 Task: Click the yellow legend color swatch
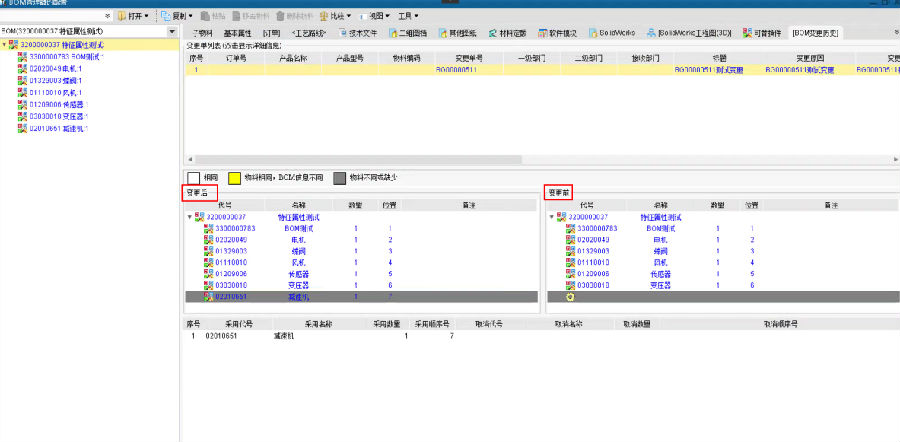[x=234, y=178]
